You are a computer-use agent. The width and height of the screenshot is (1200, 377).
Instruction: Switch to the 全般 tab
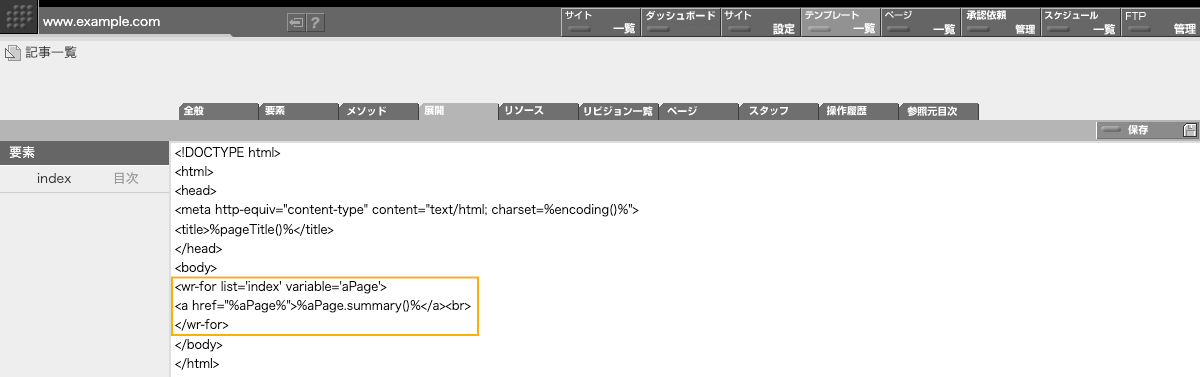218,111
